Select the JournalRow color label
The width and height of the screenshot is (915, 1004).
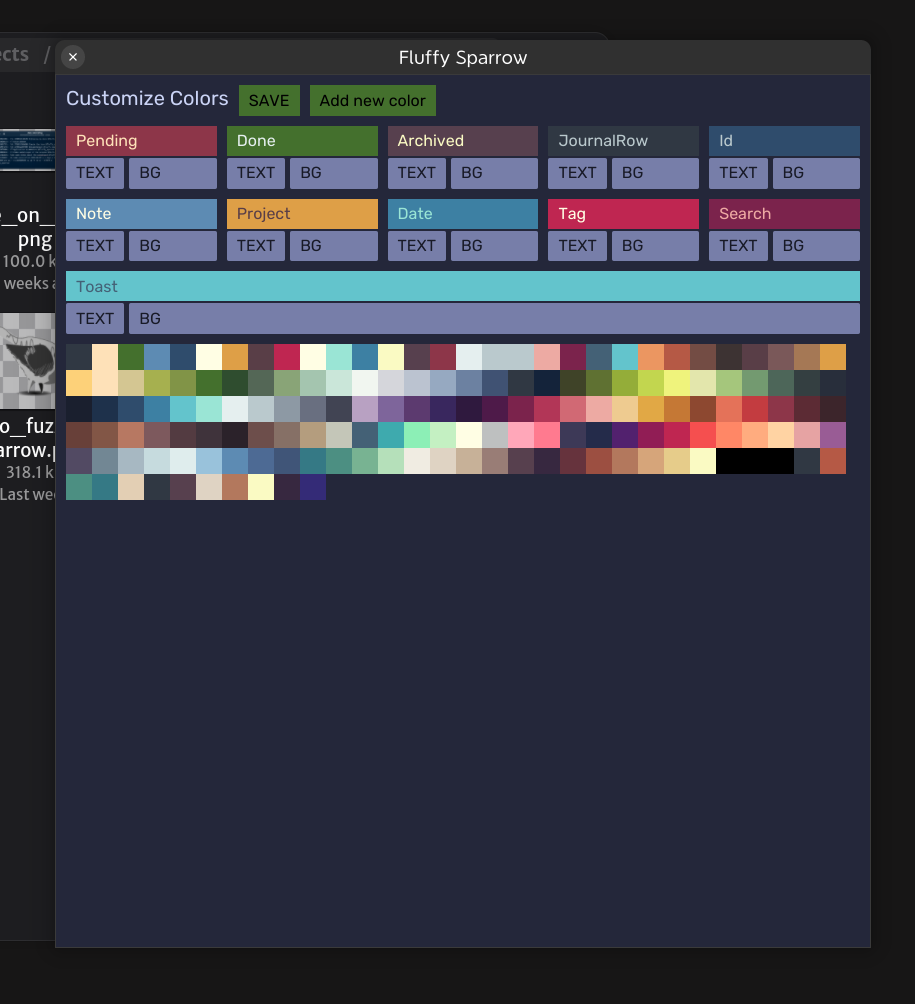[x=623, y=141]
